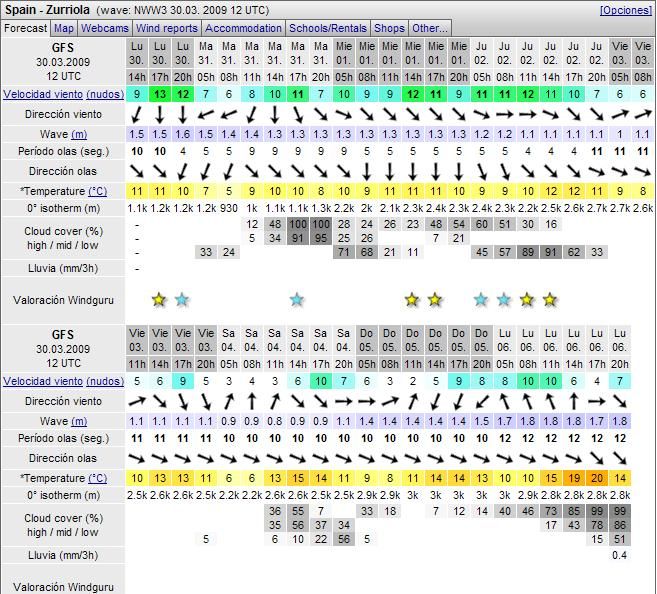Image resolution: width=657 pixels, height=594 pixels.
Task: Select wind direction arrow for Lu 06. 17h
Action: pyautogui.click(x=597, y=401)
